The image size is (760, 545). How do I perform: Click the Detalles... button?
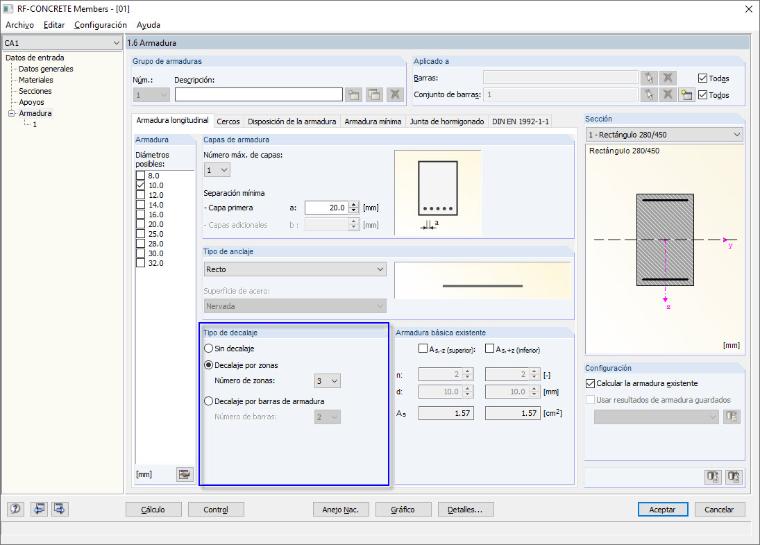(465, 510)
